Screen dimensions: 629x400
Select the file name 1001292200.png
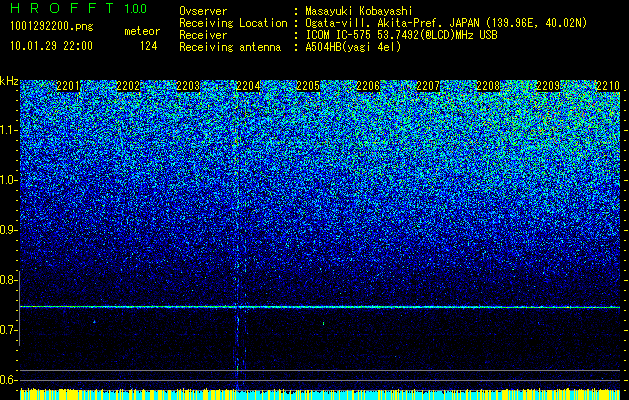click(x=52, y=27)
